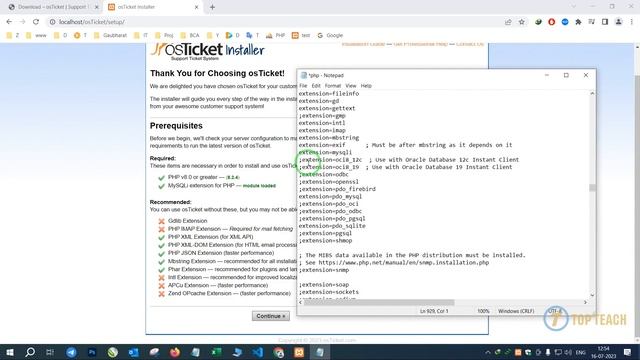This screenshot has width=640, height=360.
Task: Open Notepad's Format menu
Action: click(333, 86)
